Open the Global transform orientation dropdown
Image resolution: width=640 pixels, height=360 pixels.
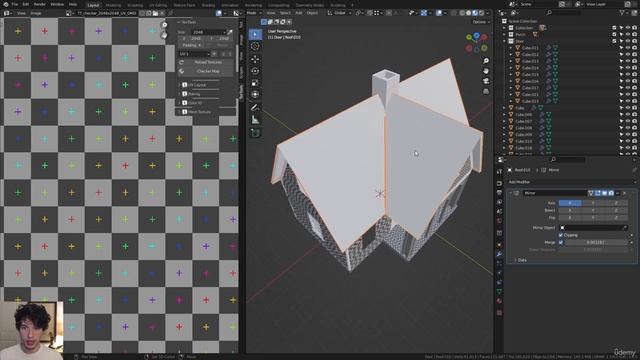[x=340, y=13]
